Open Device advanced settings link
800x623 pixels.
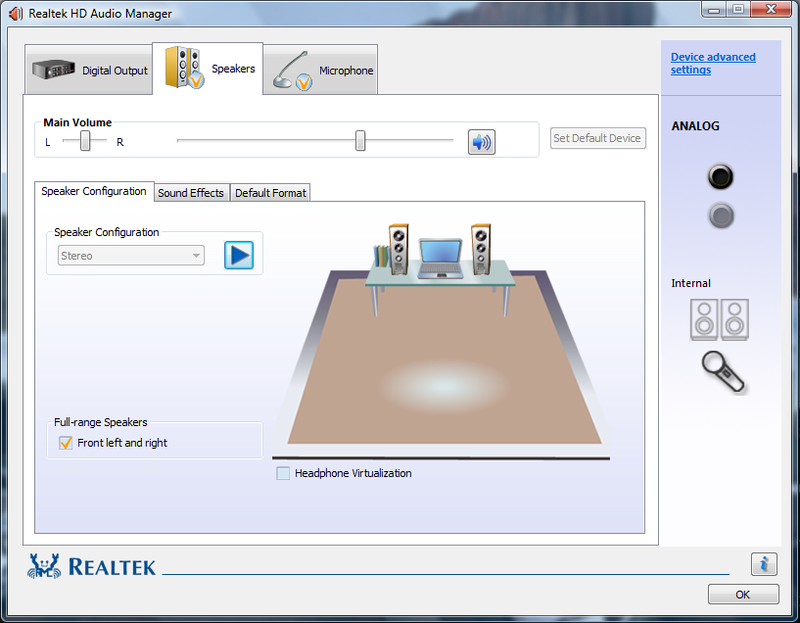pyautogui.click(x=713, y=63)
